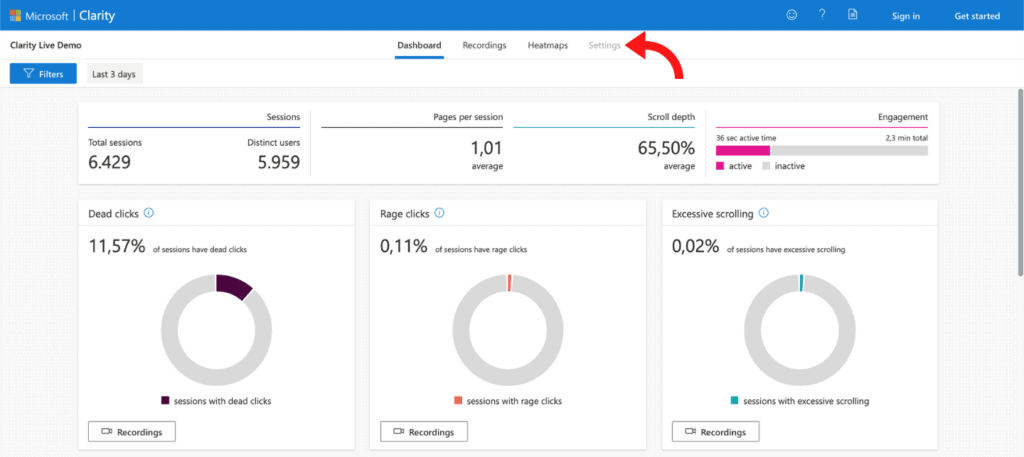Click the vertical page scrollbar

(x=1020, y=183)
